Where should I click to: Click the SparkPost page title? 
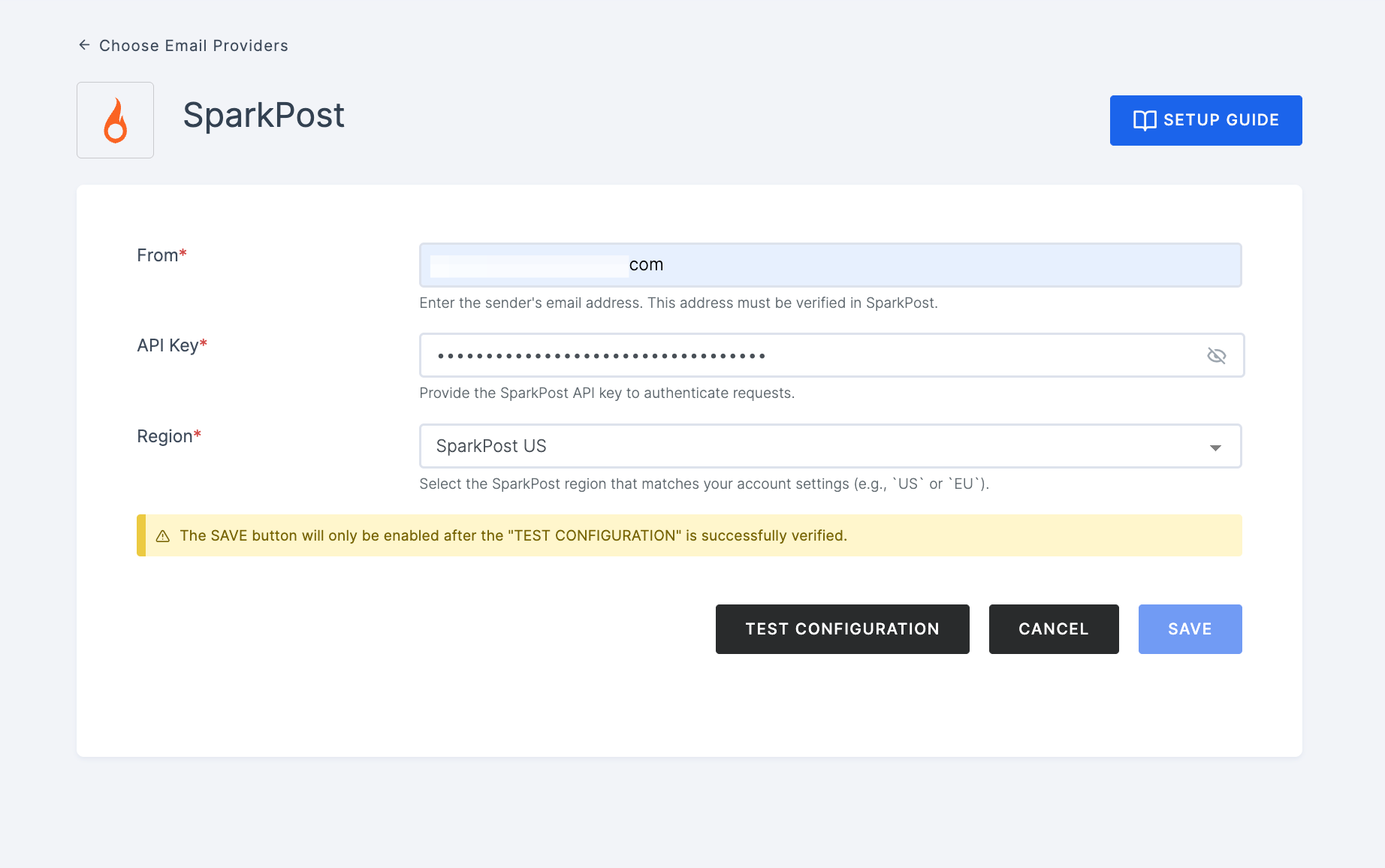coord(264,116)
